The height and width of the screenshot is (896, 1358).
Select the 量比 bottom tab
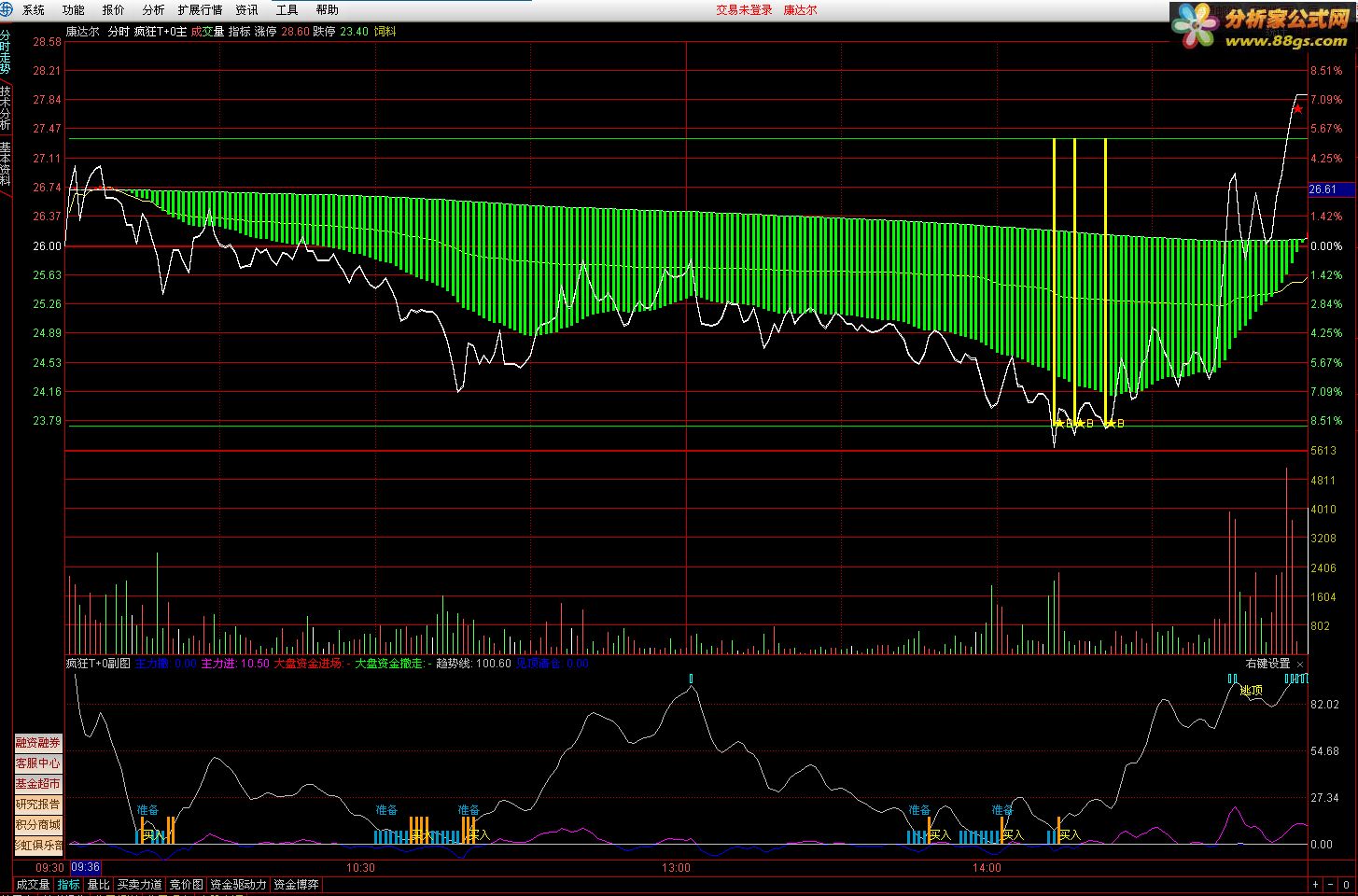98,885
